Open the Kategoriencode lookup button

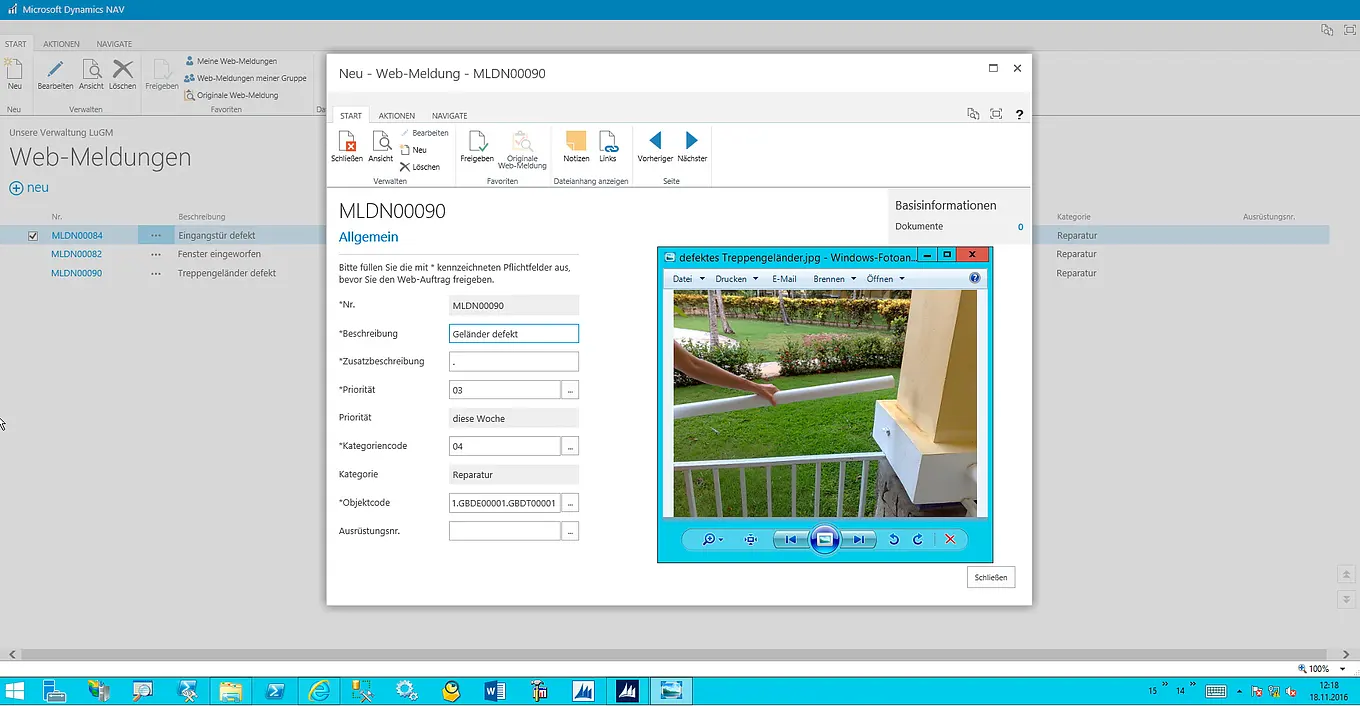(x=570, y=447)
